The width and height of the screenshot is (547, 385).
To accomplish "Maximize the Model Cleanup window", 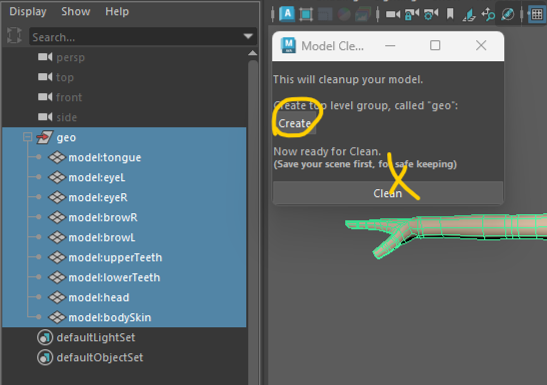I will point(435,45).
